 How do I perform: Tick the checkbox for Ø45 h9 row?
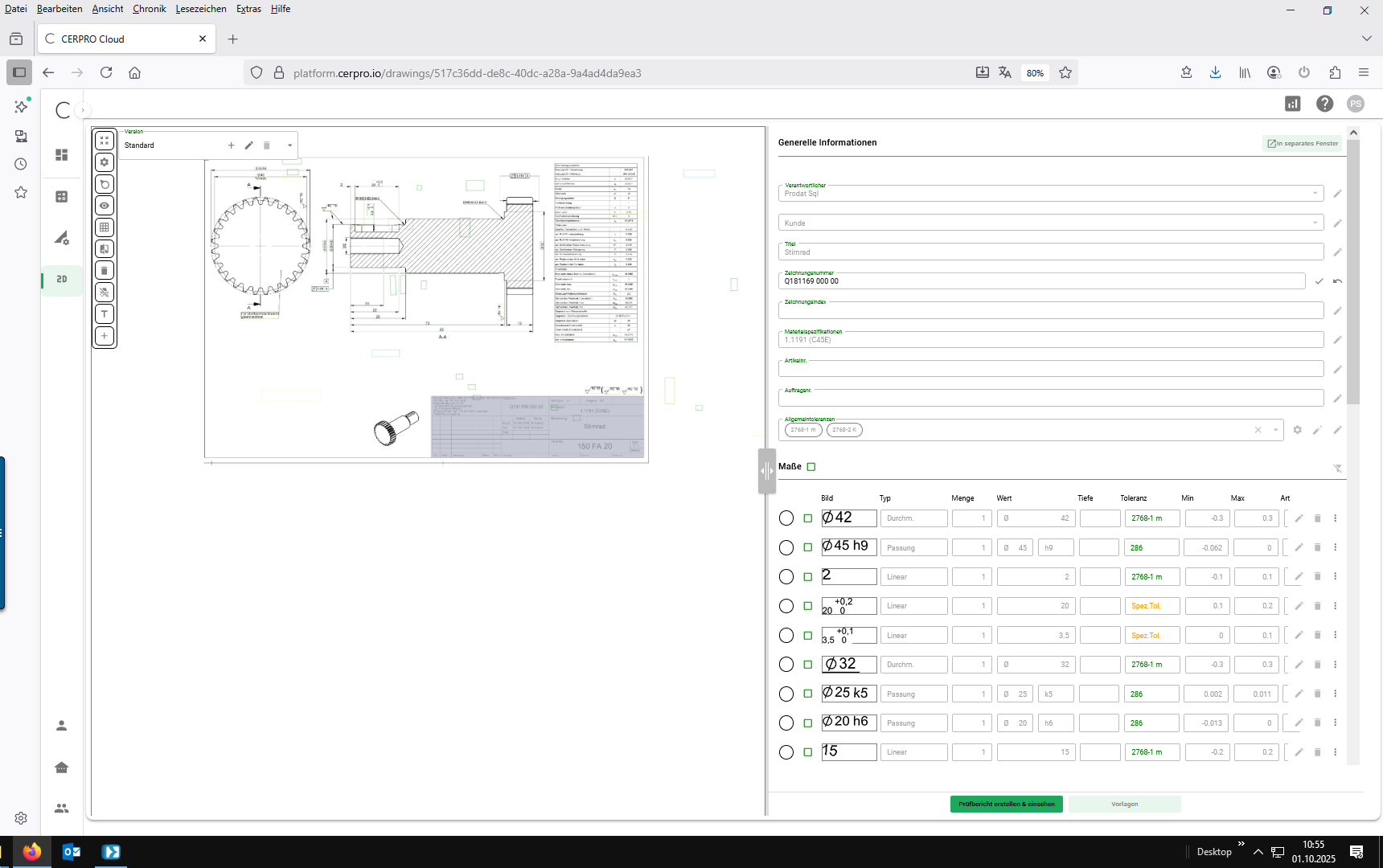808,548
